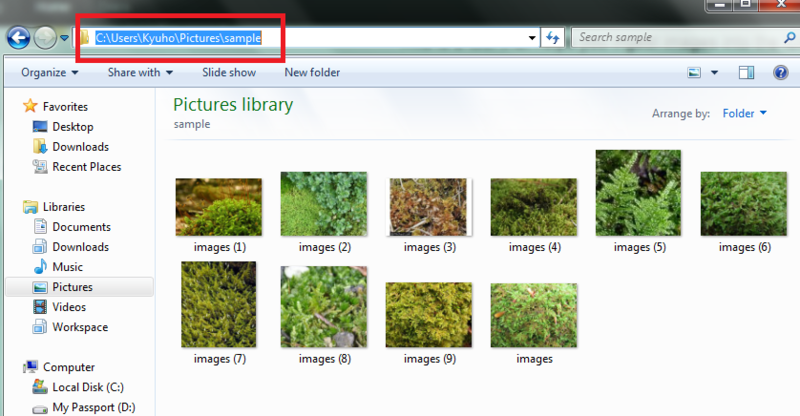Click the 'sample' subtitle under Pictures library

point(192,125)
